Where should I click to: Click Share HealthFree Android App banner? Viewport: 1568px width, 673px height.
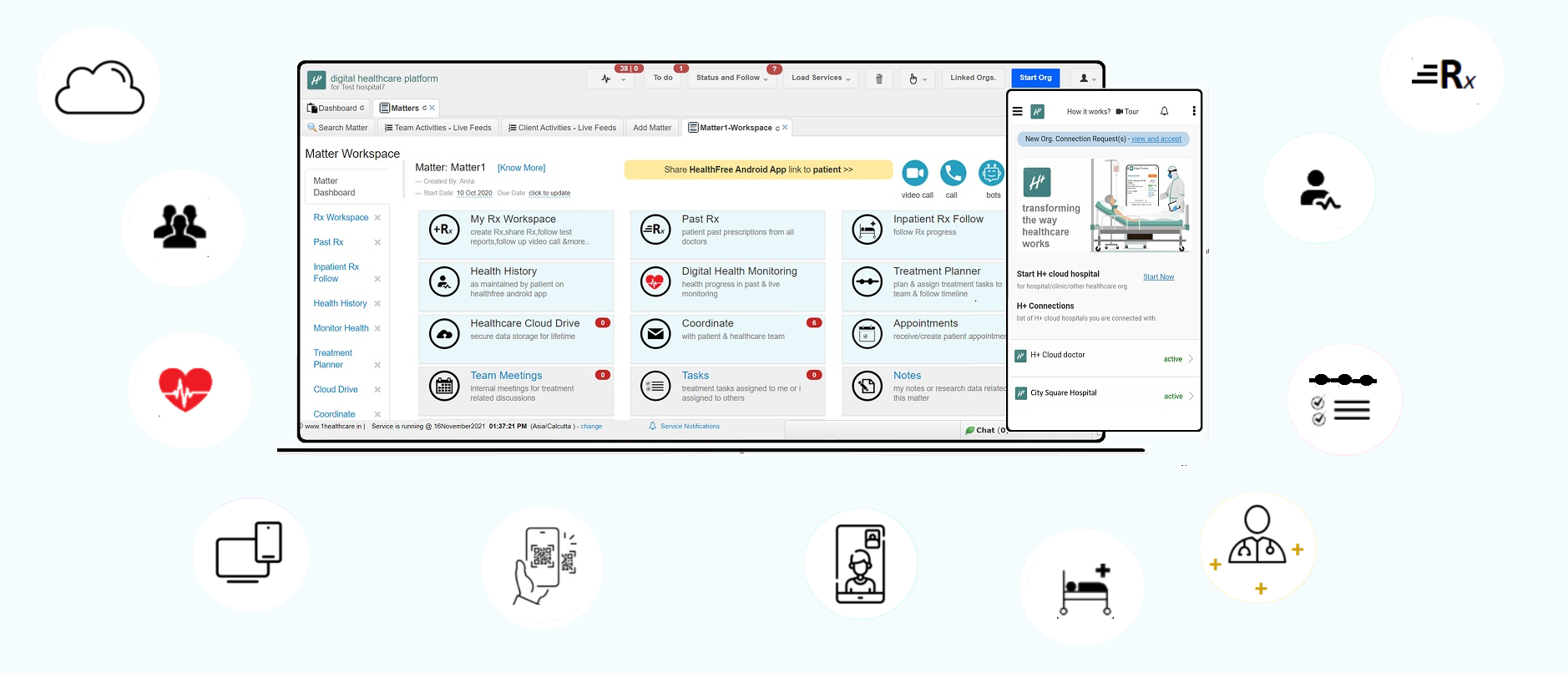click(758, 170)
